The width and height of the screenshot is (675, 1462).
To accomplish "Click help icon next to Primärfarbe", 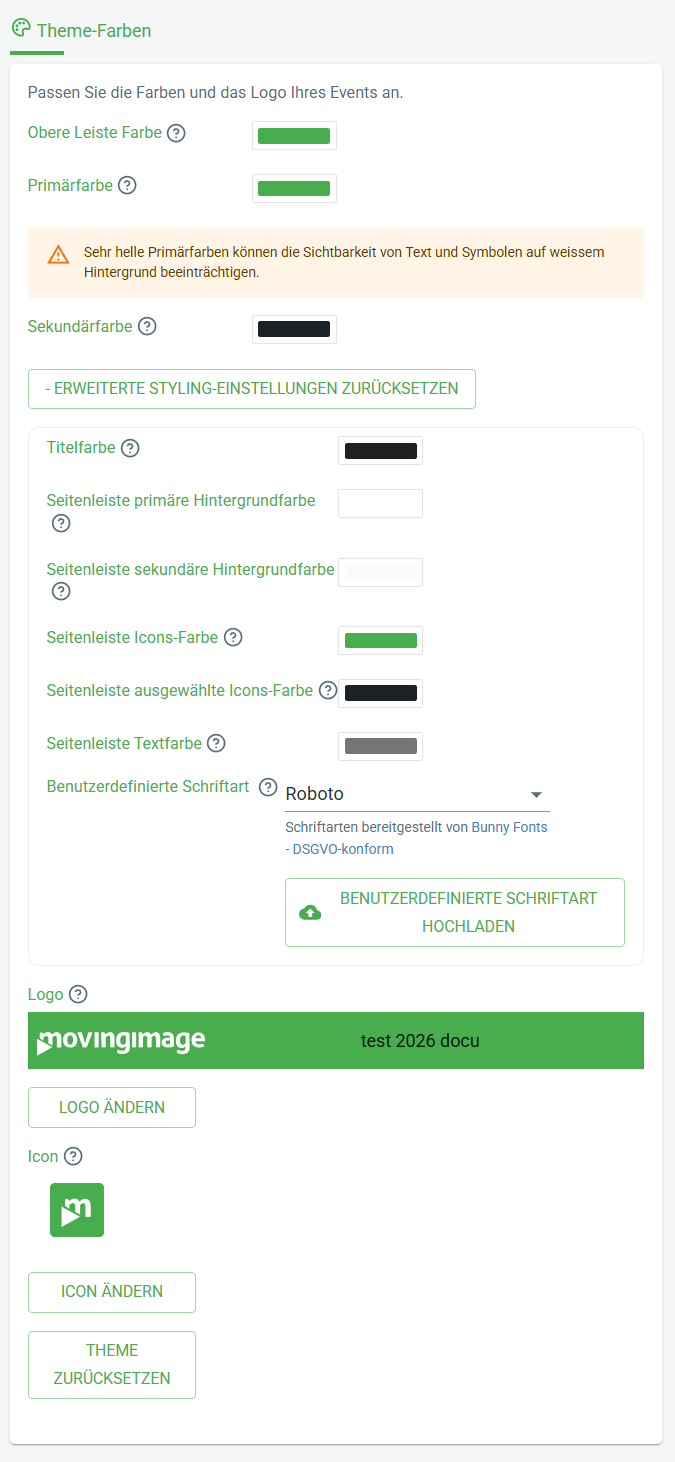I will [127, 186].
